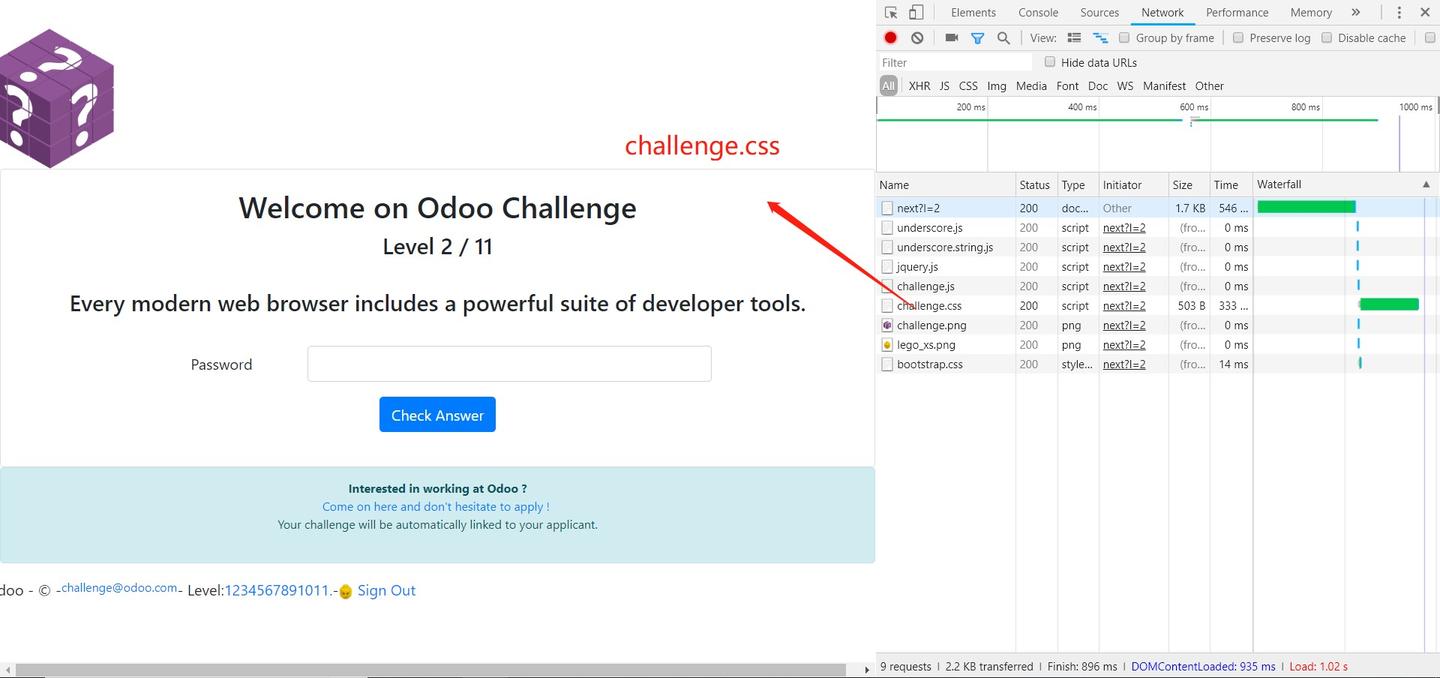
Task: Enable screenshot capture with the camera icon
Action: 951,37
